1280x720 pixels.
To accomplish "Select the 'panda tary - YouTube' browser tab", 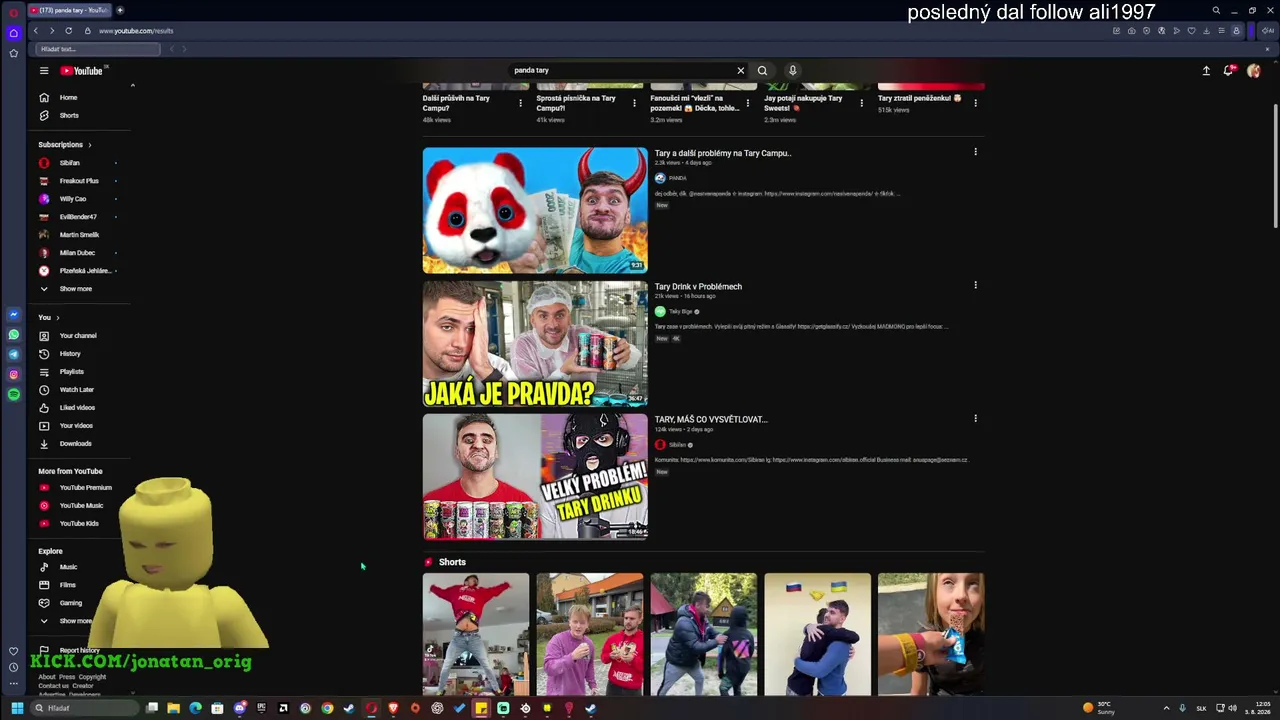I will 70,10.
